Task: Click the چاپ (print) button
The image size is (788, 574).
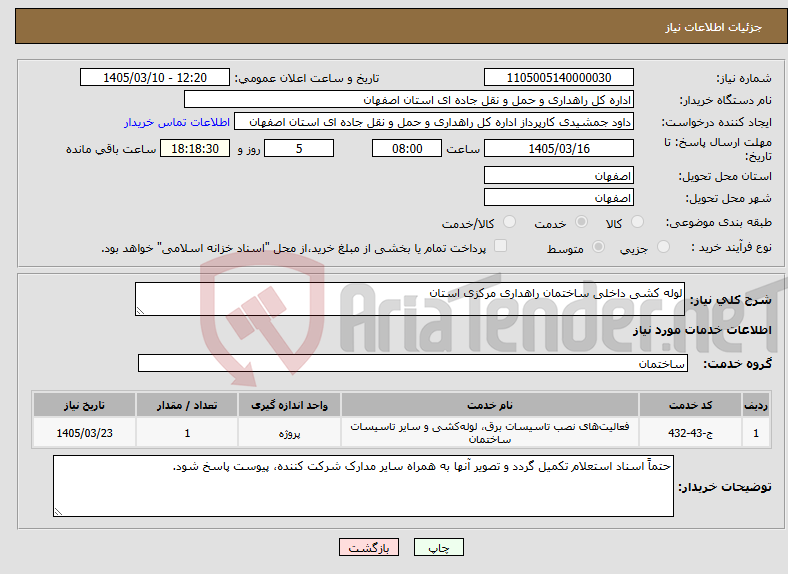Action: coord(438,547)
